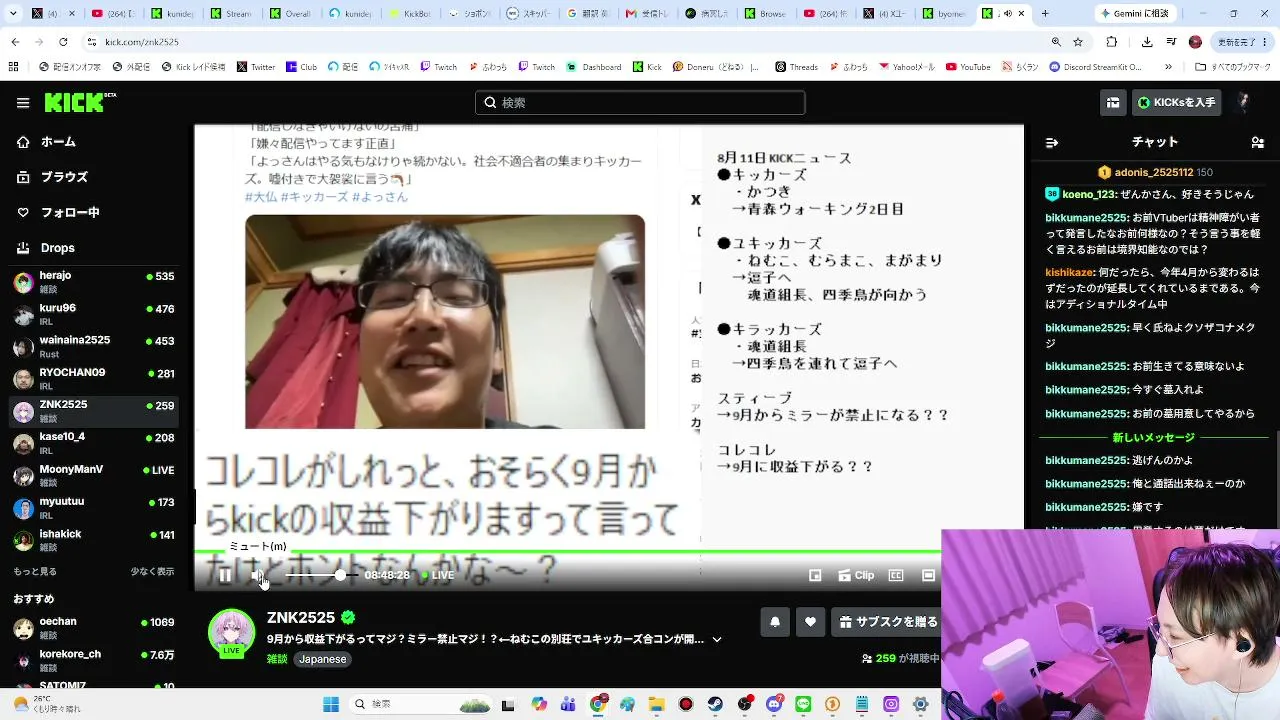Open the 雑談 category link under the title

[277, 659]
